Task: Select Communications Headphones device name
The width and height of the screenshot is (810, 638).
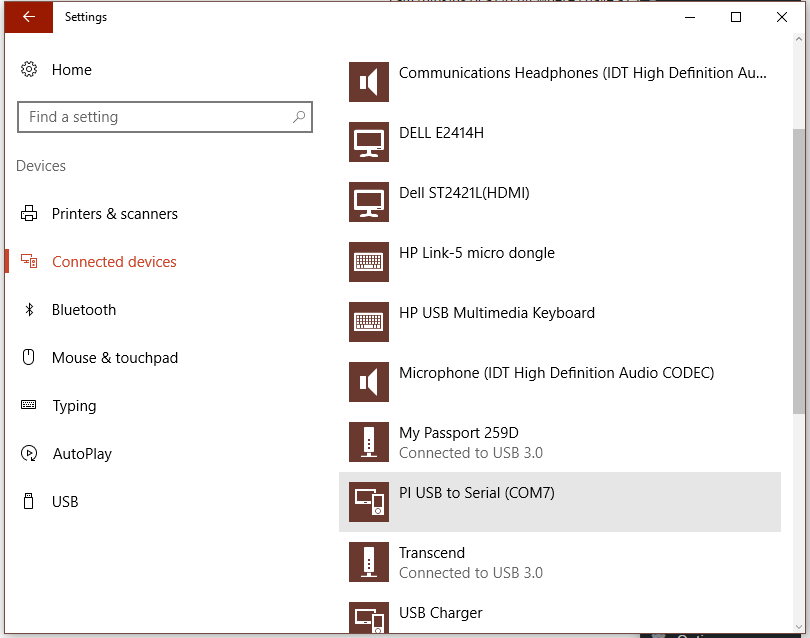Action: coord(583,73)
